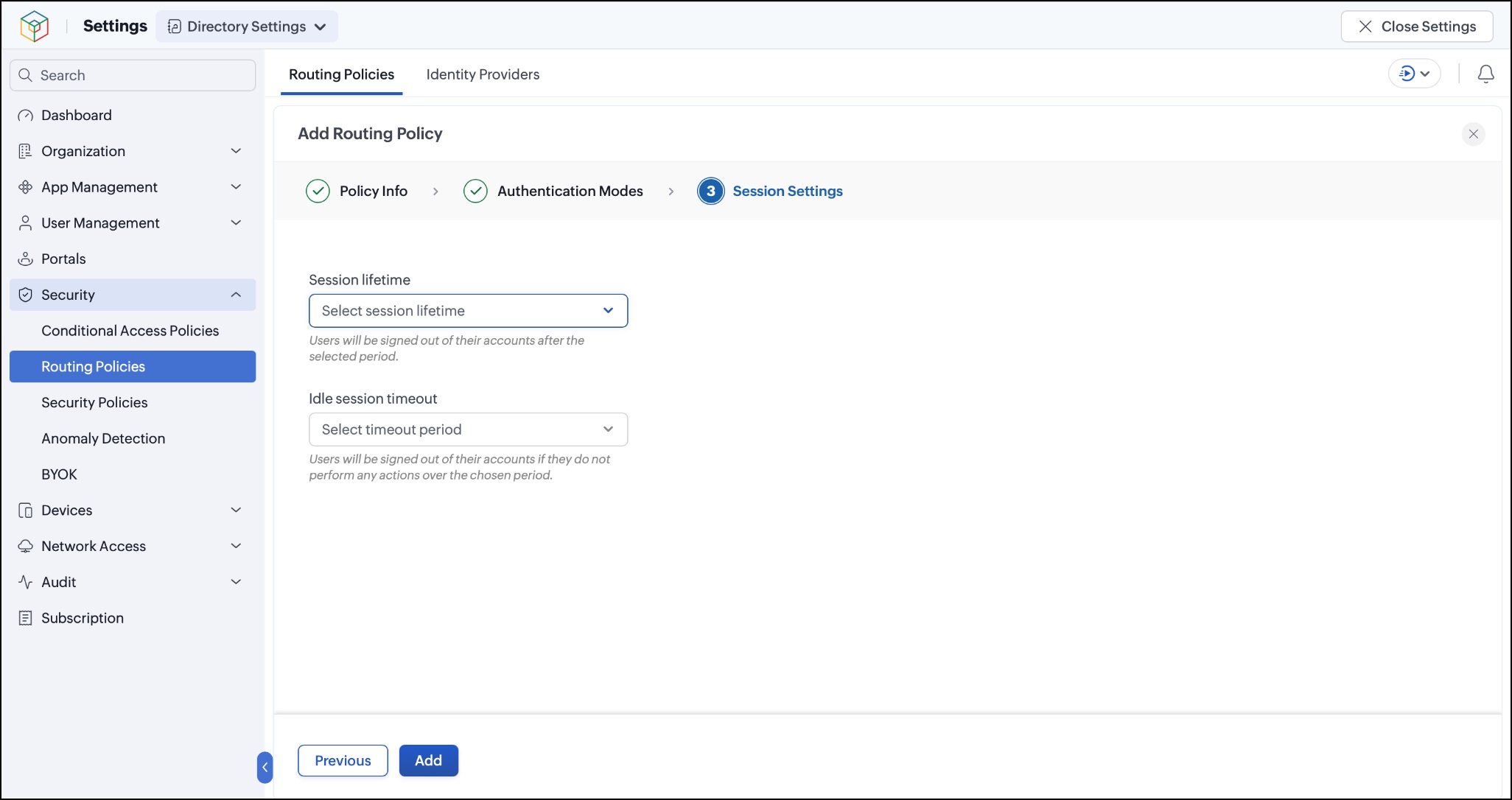Open the Subscription page
The image size is (1512, 800).
[x=133, y=618]
